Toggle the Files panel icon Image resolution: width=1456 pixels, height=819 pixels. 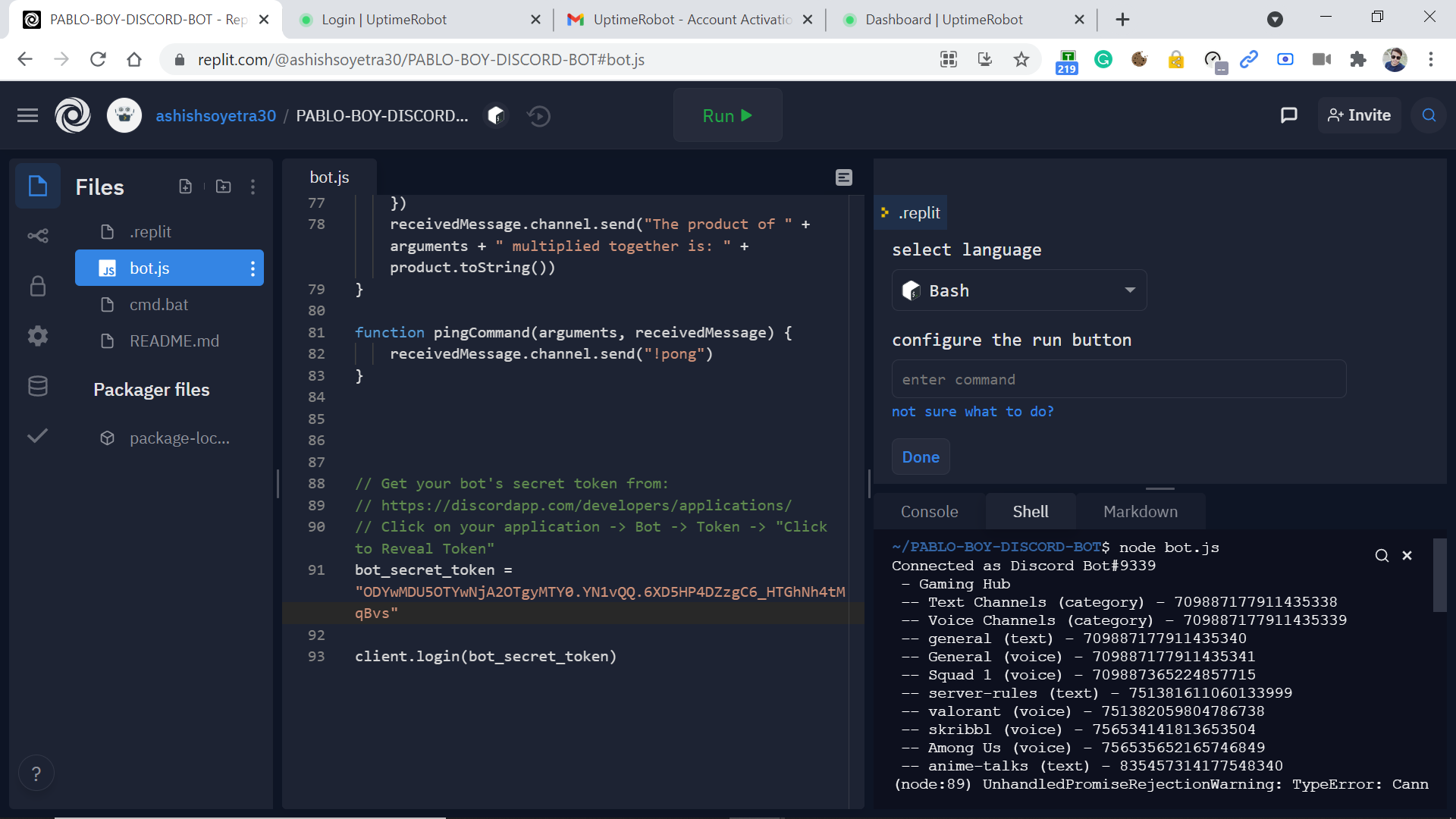coord(38,186)
